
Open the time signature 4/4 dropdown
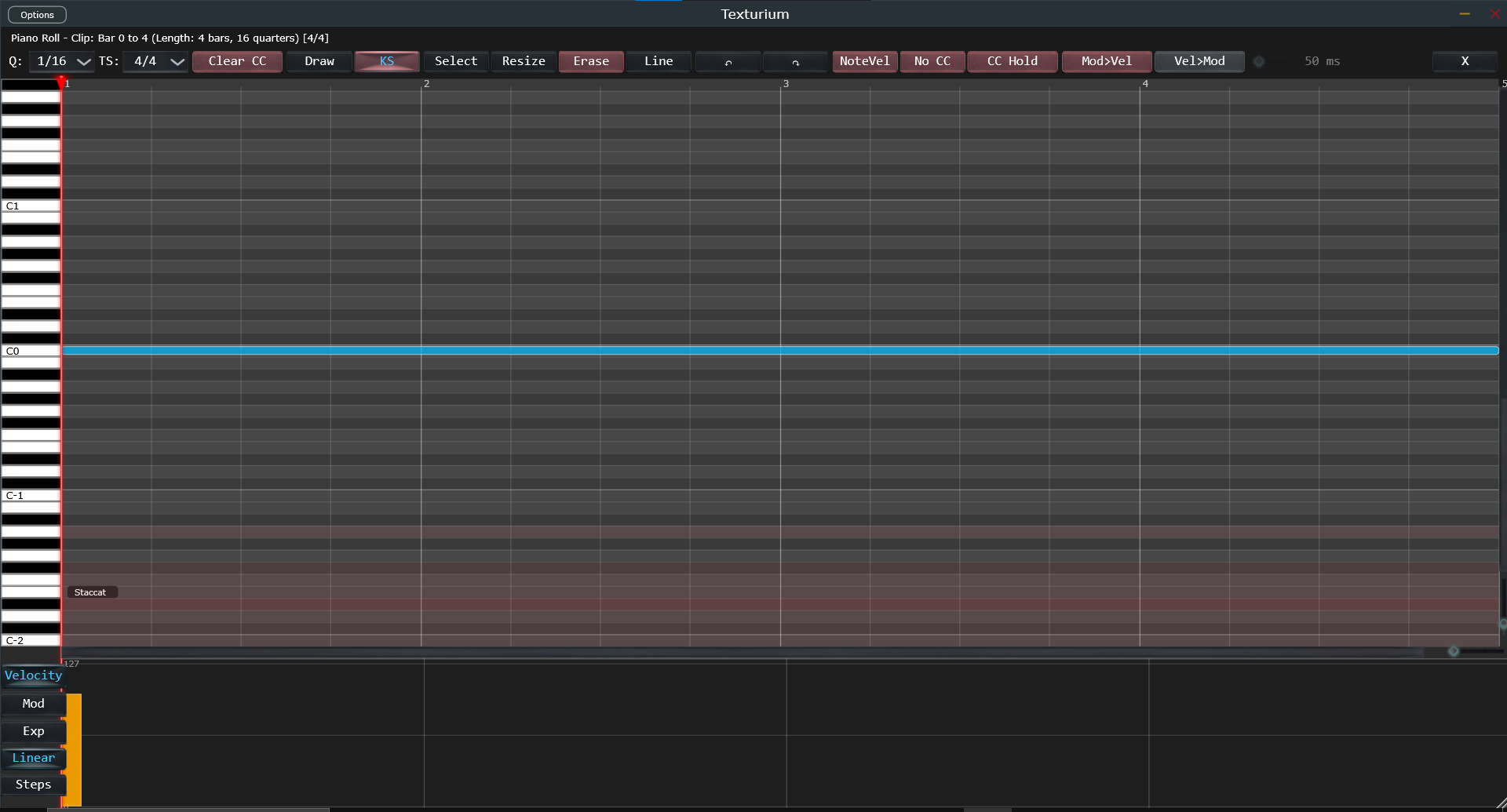click(155, 61)
